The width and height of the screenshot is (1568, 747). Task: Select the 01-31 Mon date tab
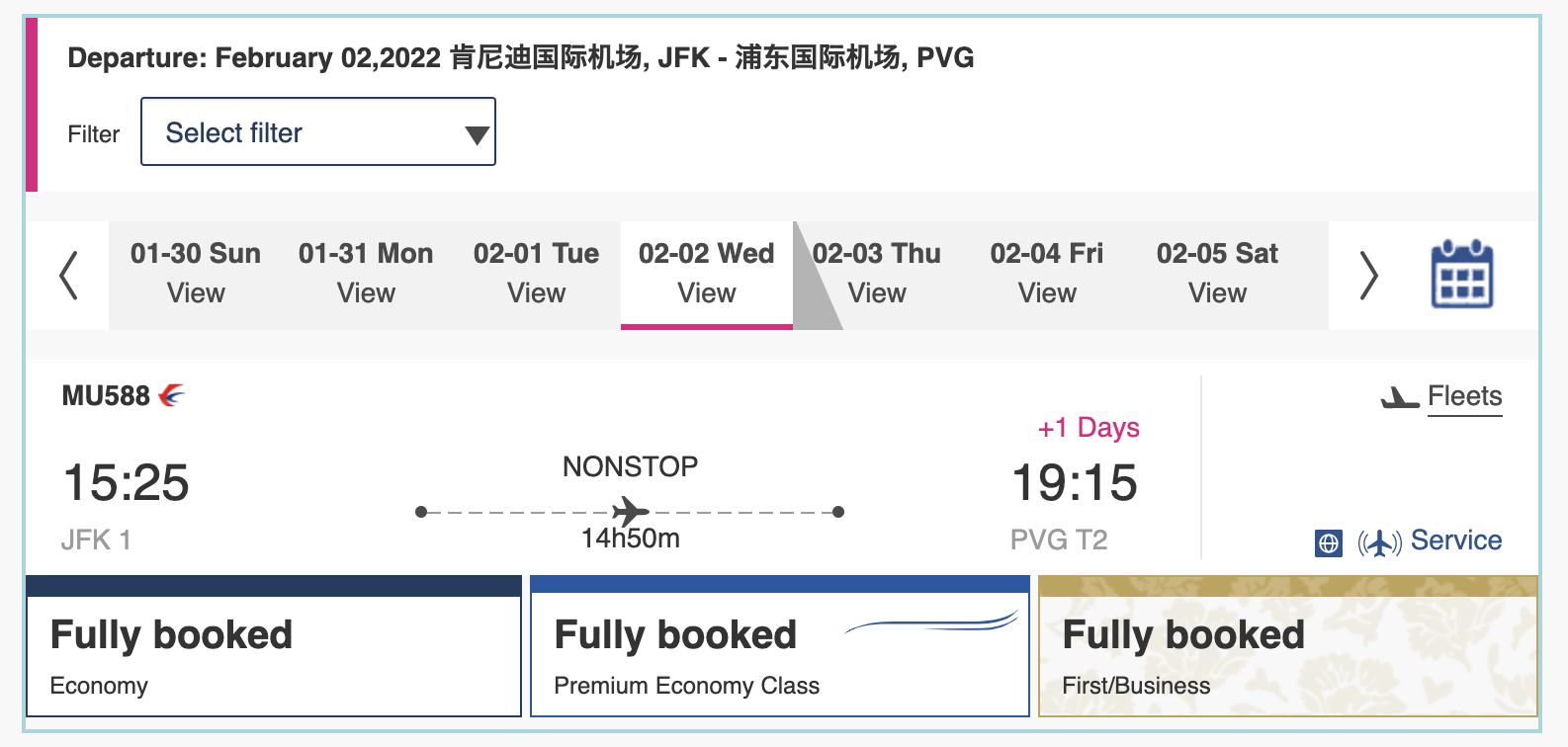click(x=366, y=274)
